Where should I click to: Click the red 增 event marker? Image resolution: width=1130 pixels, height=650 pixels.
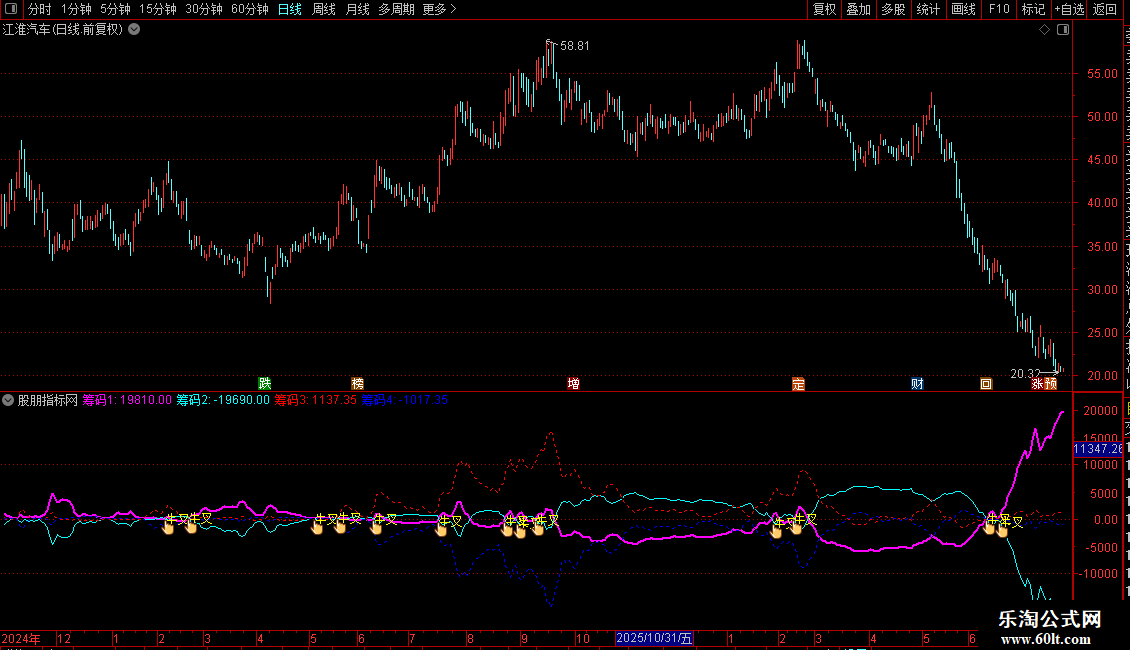tap(574, 383)
